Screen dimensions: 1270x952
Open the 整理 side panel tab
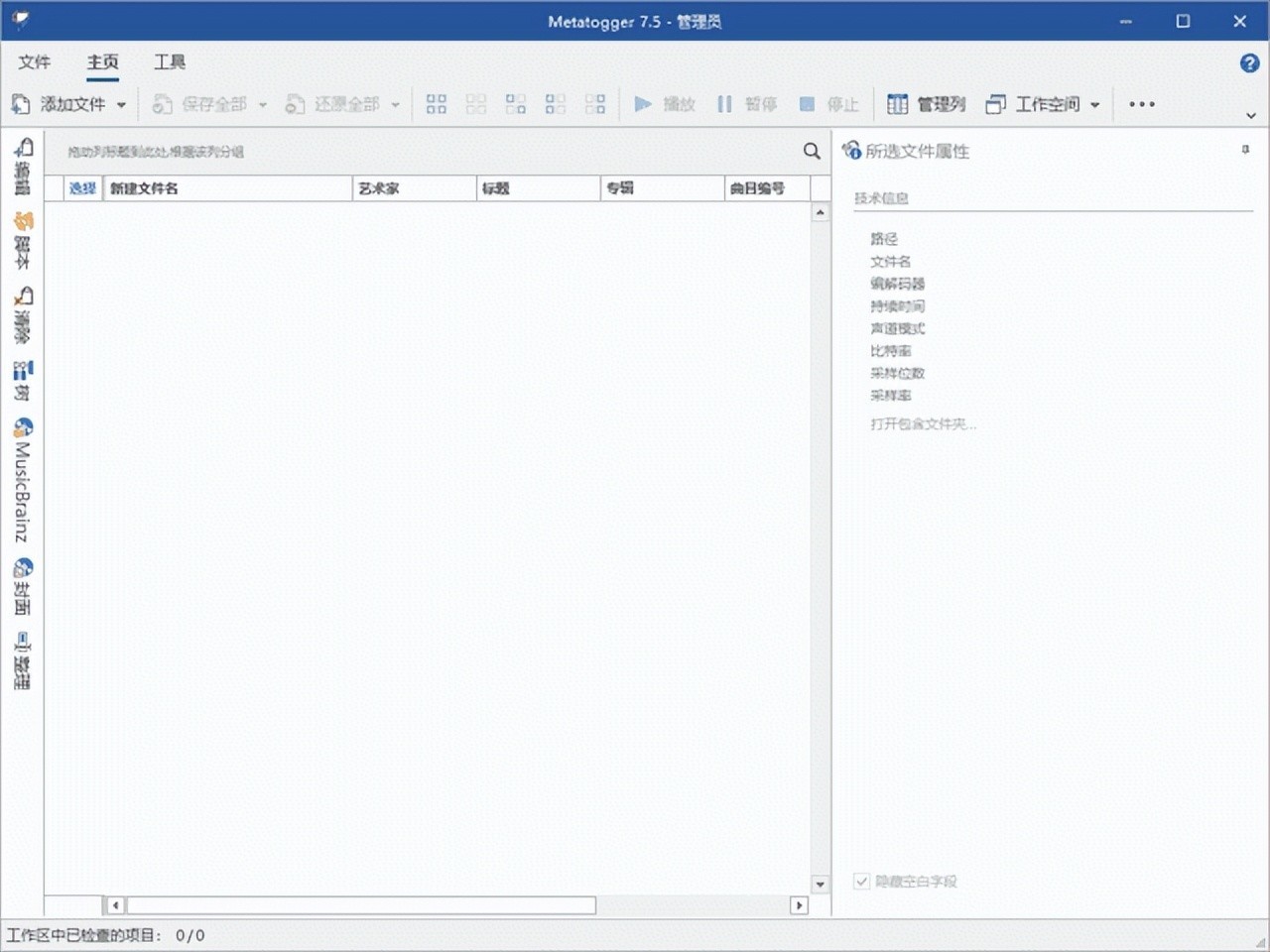click(23, 660)
